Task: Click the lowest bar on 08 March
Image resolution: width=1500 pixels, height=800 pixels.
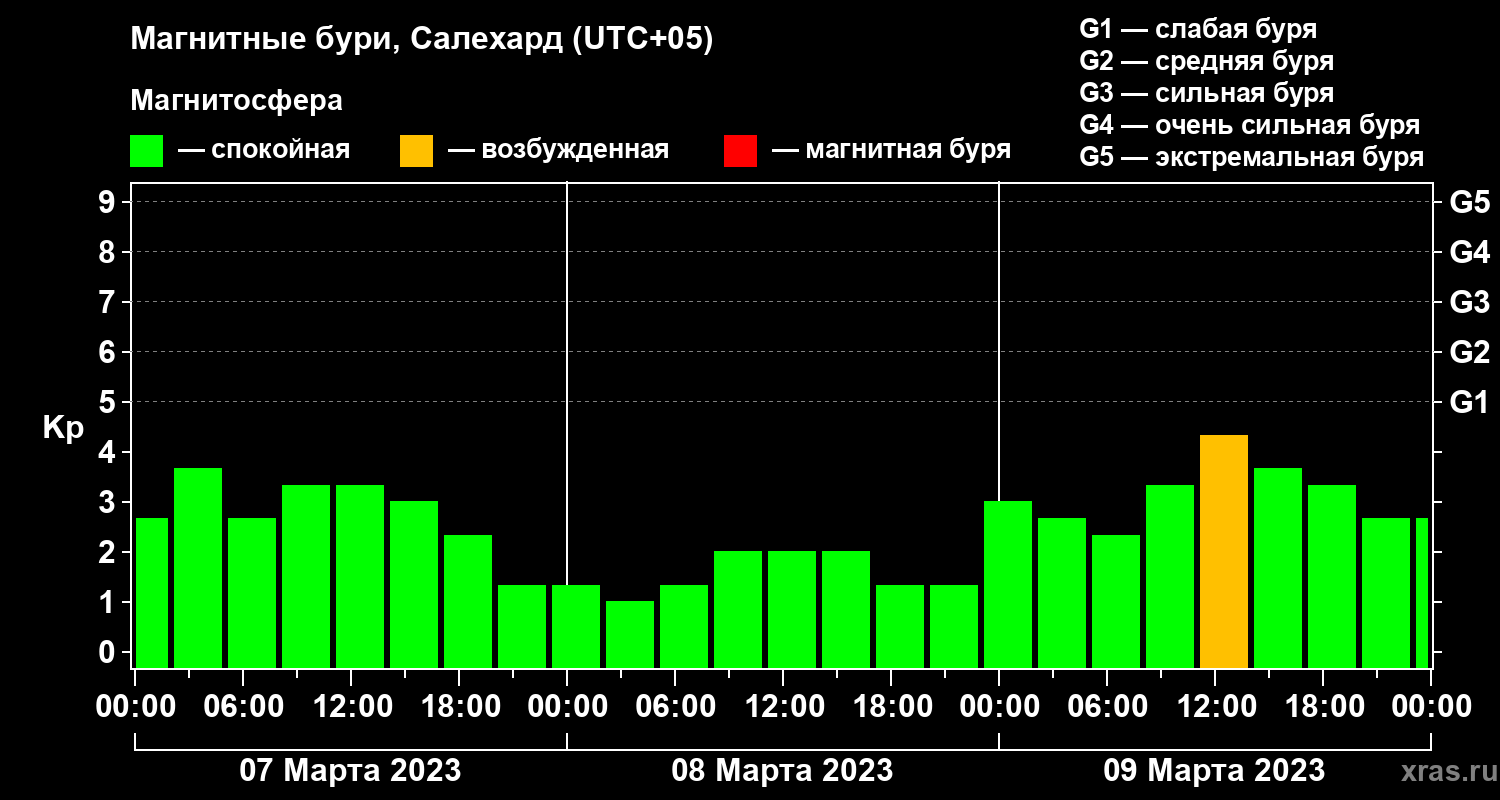Action: 630,634
